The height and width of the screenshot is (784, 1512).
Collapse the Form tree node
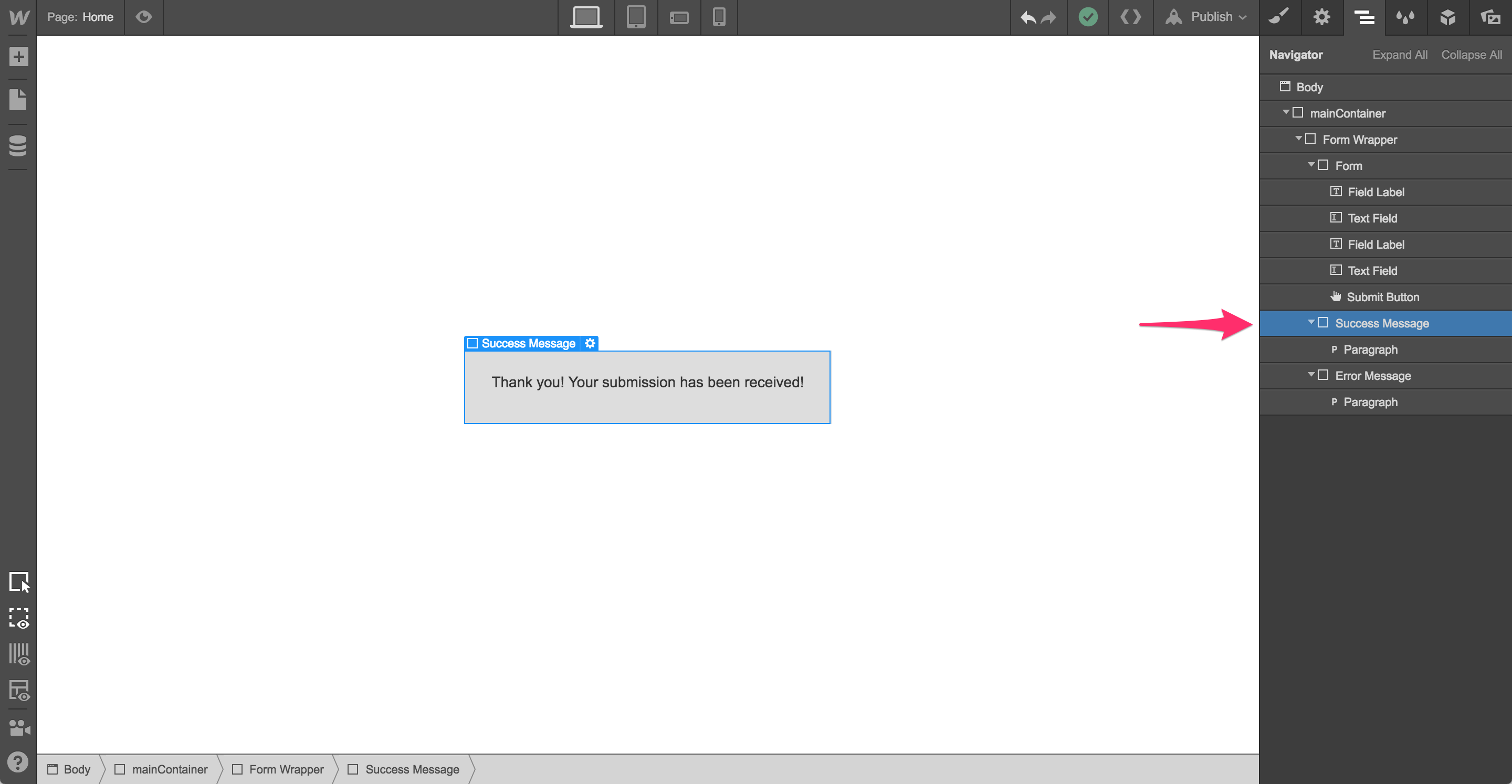(x=1311, y=164)
